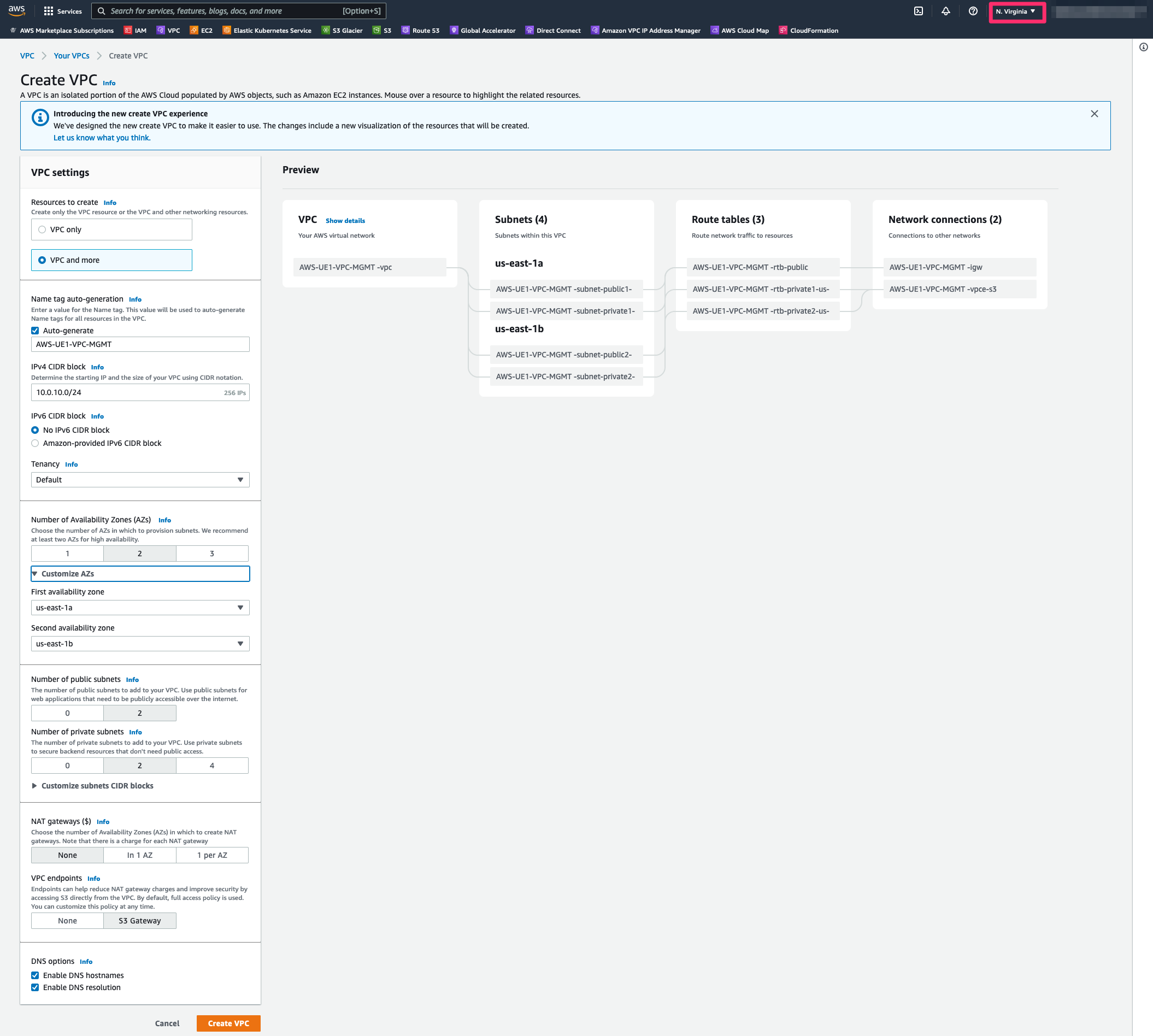1153x1036 pixels.
Task: Choose Amazon-provided IPv6 CIDR block
Action: pyautogui.click(x=36, y=443)
